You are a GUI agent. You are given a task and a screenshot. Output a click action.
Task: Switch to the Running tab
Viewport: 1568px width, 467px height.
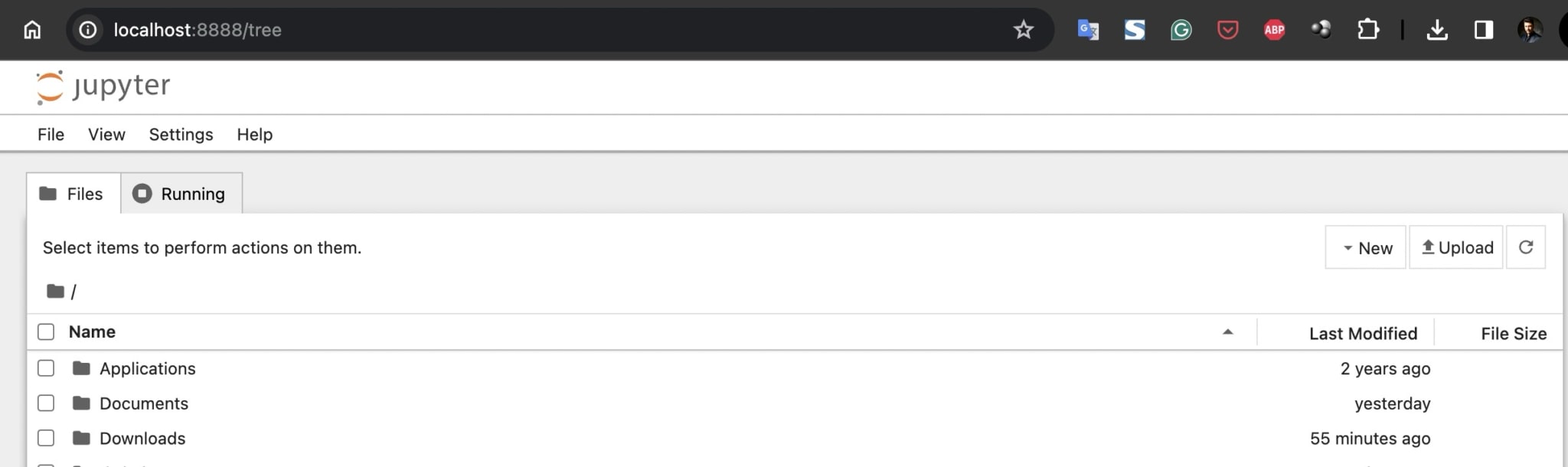pos(181,194)
